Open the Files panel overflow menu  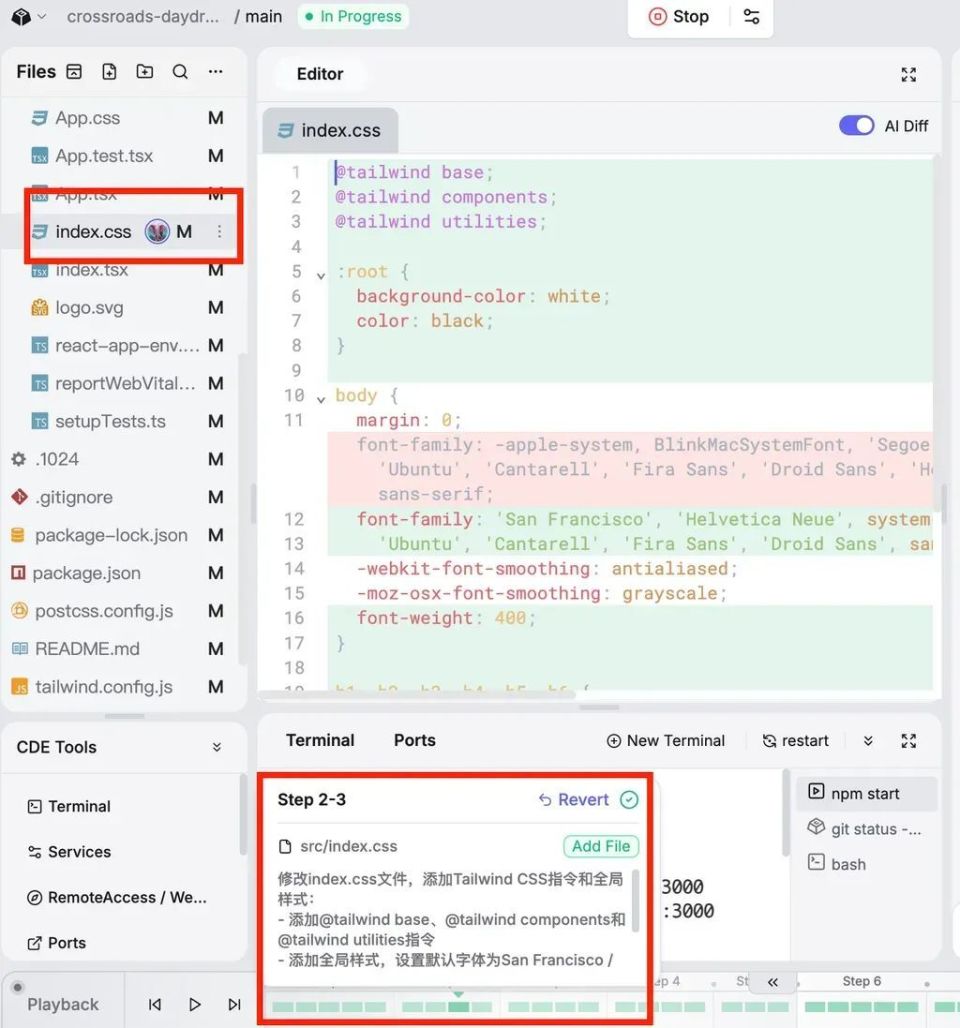[215, 71]
